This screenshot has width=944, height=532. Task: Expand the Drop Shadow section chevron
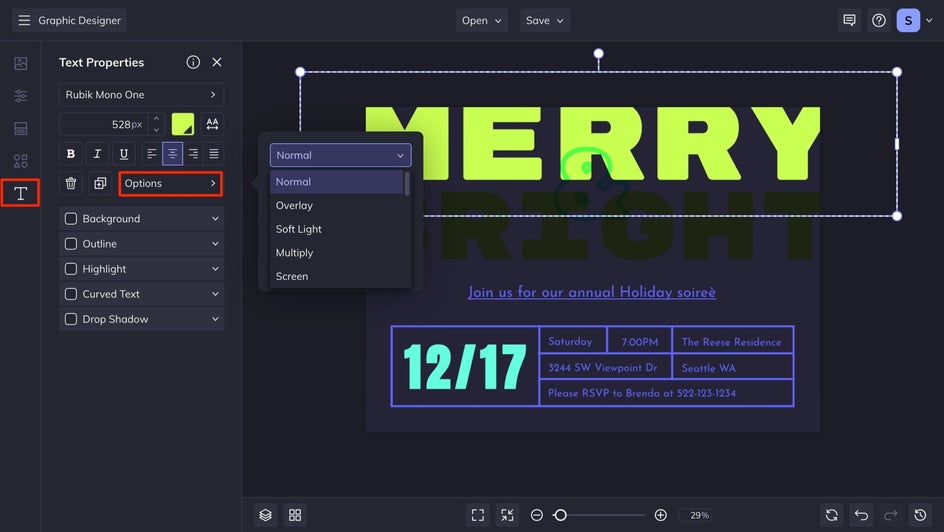pos(215,319)
